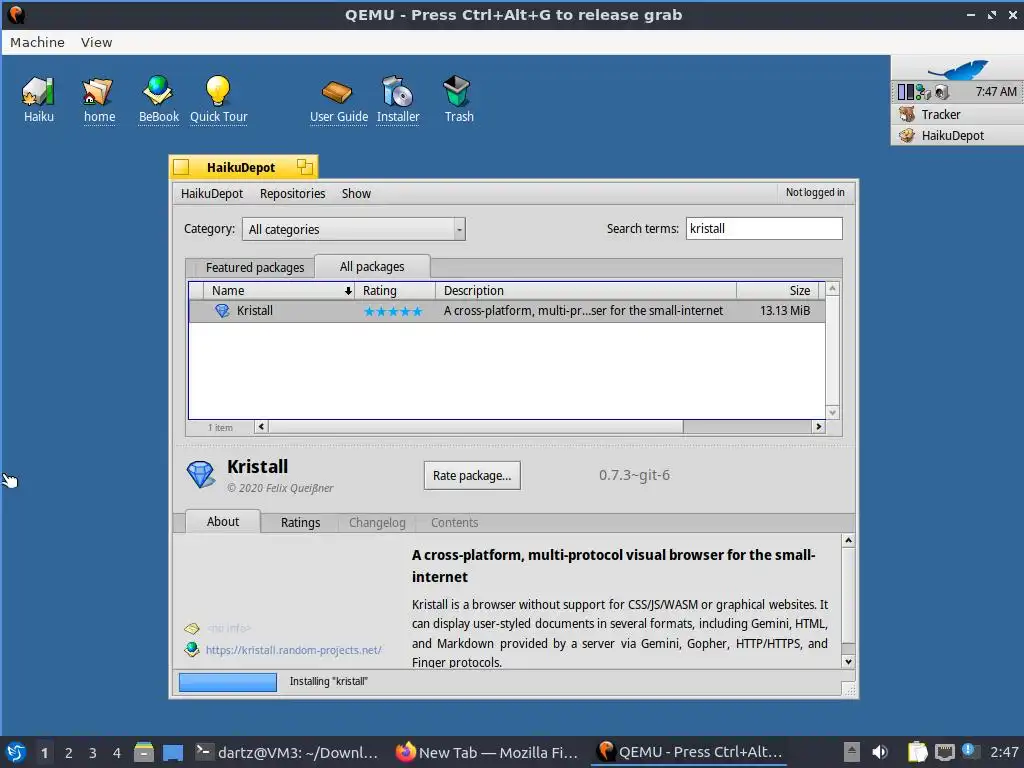This screenshot has height=768, width=1024.
Task: Click the network status tray icon
Action: (x=923, y=92)
